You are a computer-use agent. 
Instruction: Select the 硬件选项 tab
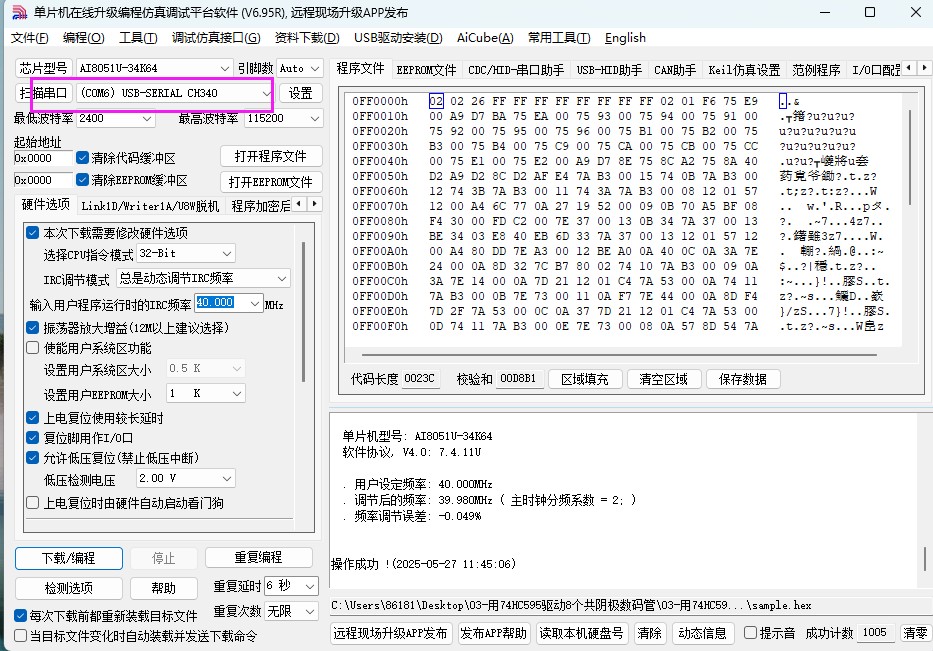(46, 205)
